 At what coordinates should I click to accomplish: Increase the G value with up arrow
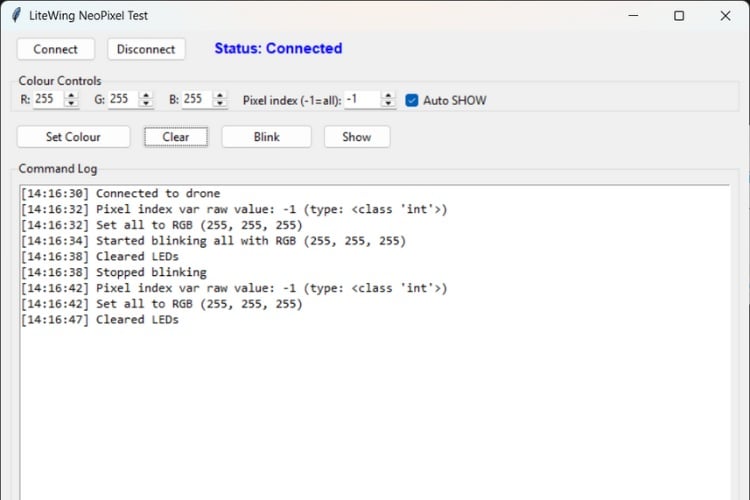[146, 96]
